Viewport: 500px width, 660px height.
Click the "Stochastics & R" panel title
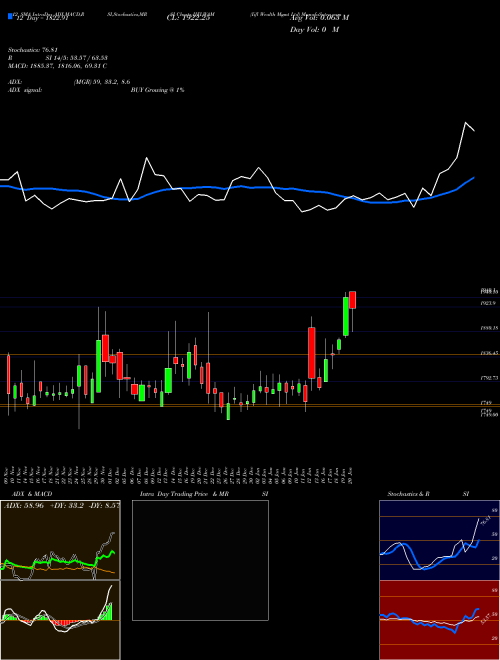tap(409, 494)
